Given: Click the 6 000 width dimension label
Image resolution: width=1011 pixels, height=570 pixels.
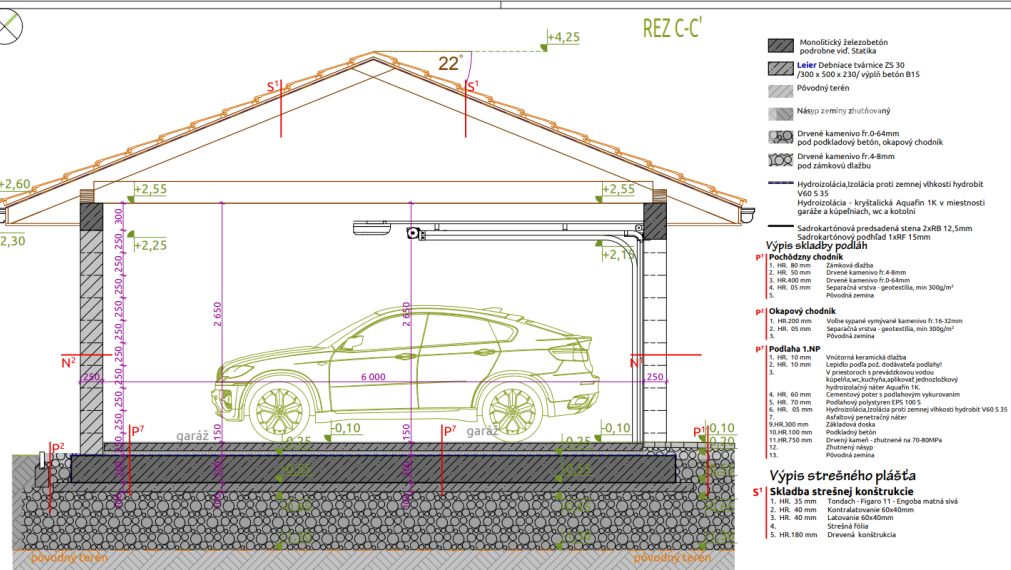Looking at the screenshot, I should tap(373, 377).
